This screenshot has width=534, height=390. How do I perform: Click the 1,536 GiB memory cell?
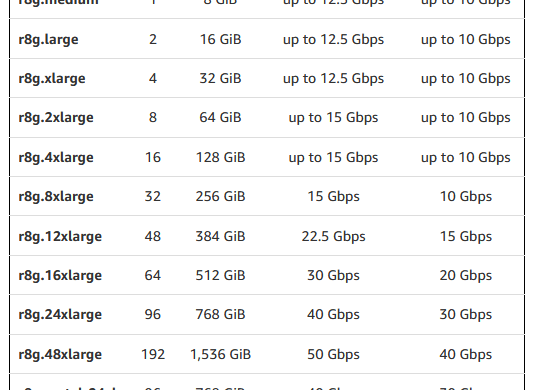point(220,355)
